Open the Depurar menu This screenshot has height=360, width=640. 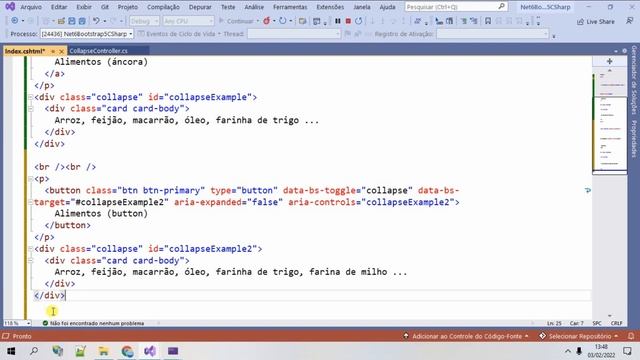coord(200,7)
